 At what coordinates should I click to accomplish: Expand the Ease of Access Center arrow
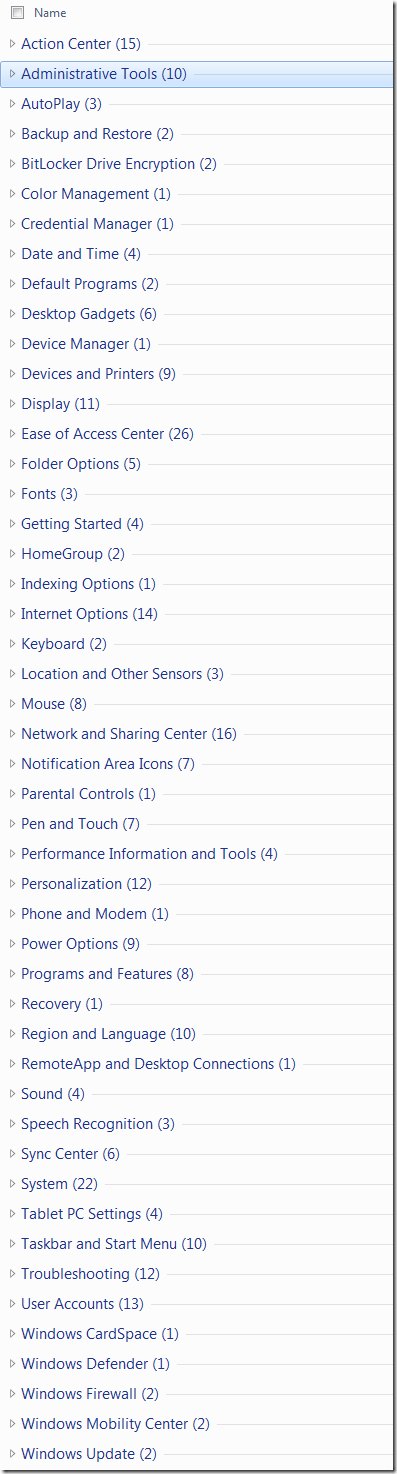pos(12,434)
